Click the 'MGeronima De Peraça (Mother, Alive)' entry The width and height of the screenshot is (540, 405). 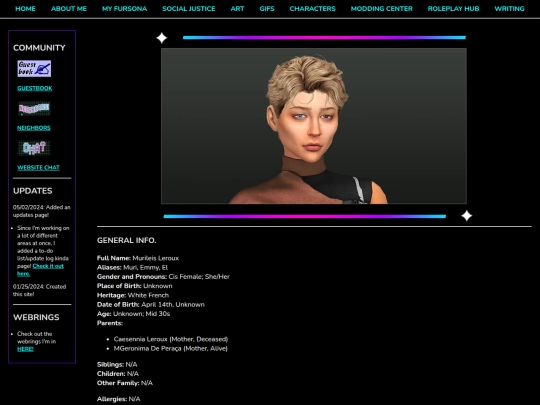(x=171, y=348)
